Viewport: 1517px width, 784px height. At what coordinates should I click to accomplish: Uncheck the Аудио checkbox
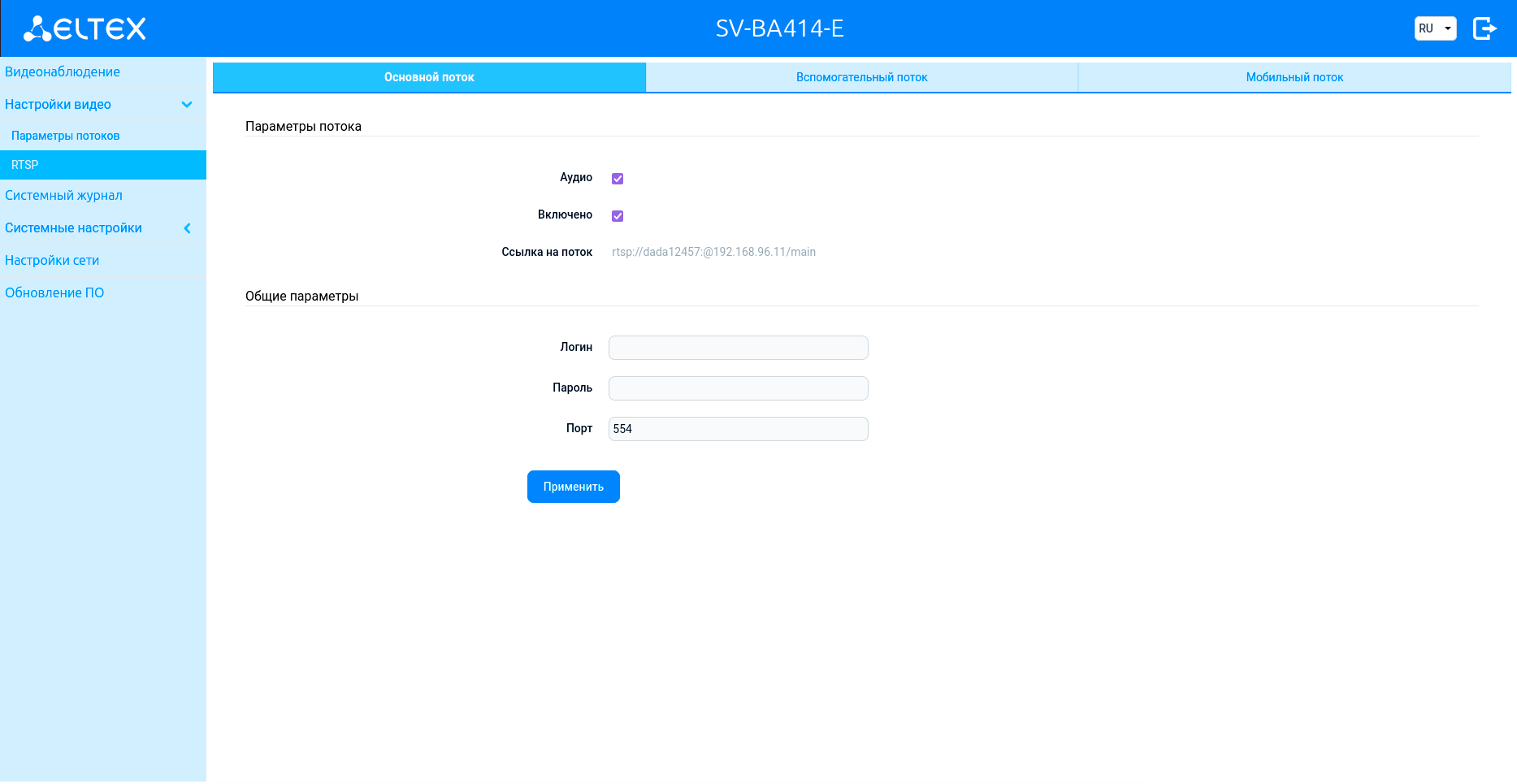[x=618, y=179]
